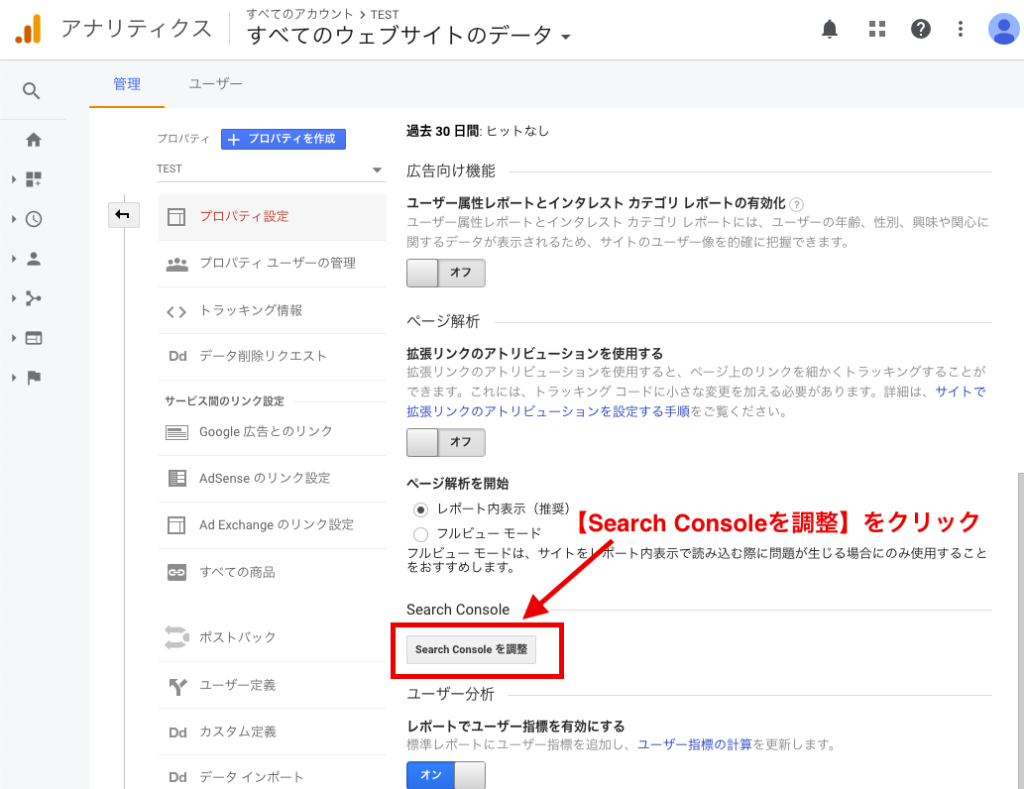Click the user account avatar
Screen dimensions: 1024x789
click(x=1003, y=29)
